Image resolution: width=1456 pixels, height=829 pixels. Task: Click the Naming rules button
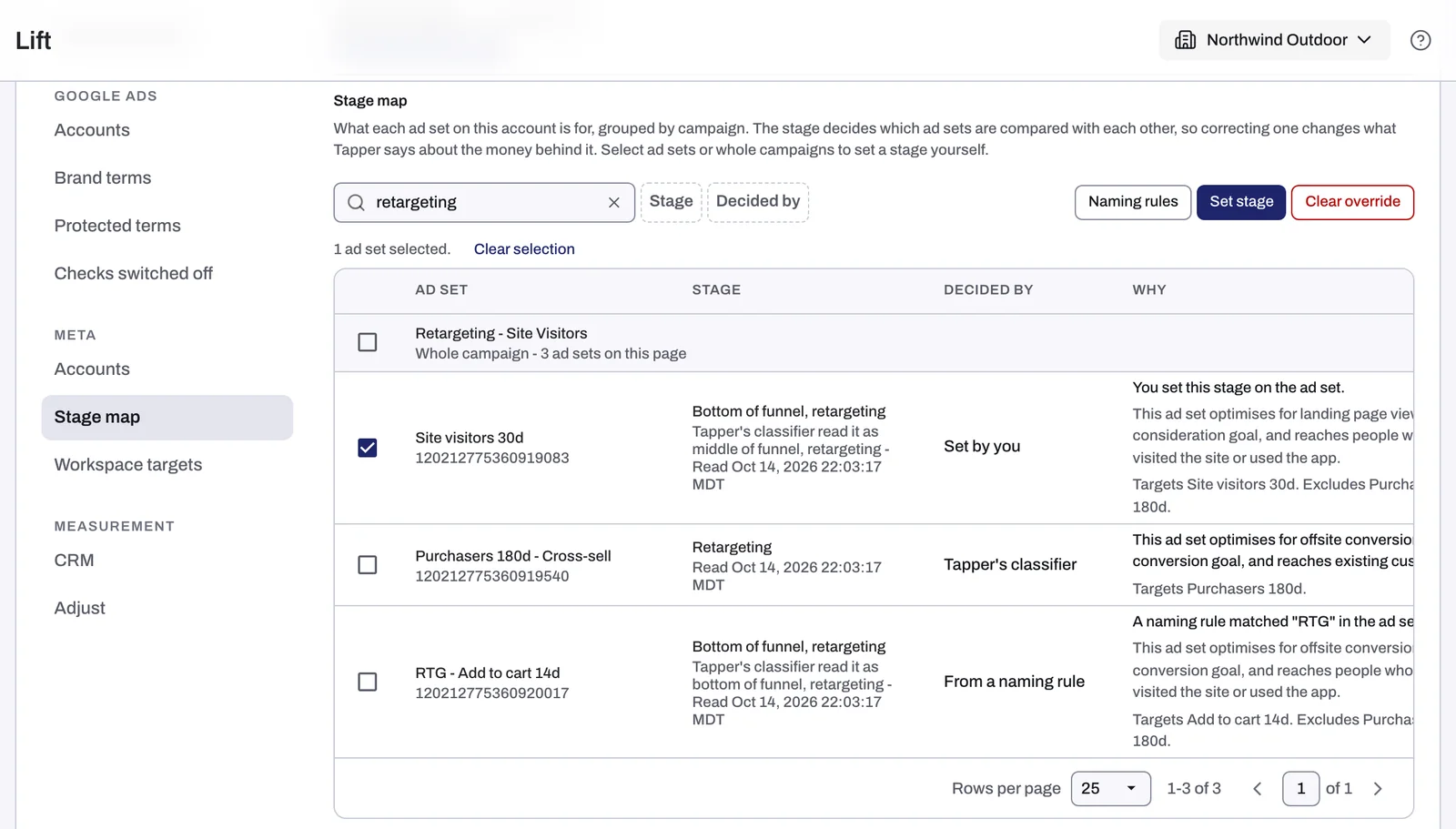click(x=1133, y=202)
